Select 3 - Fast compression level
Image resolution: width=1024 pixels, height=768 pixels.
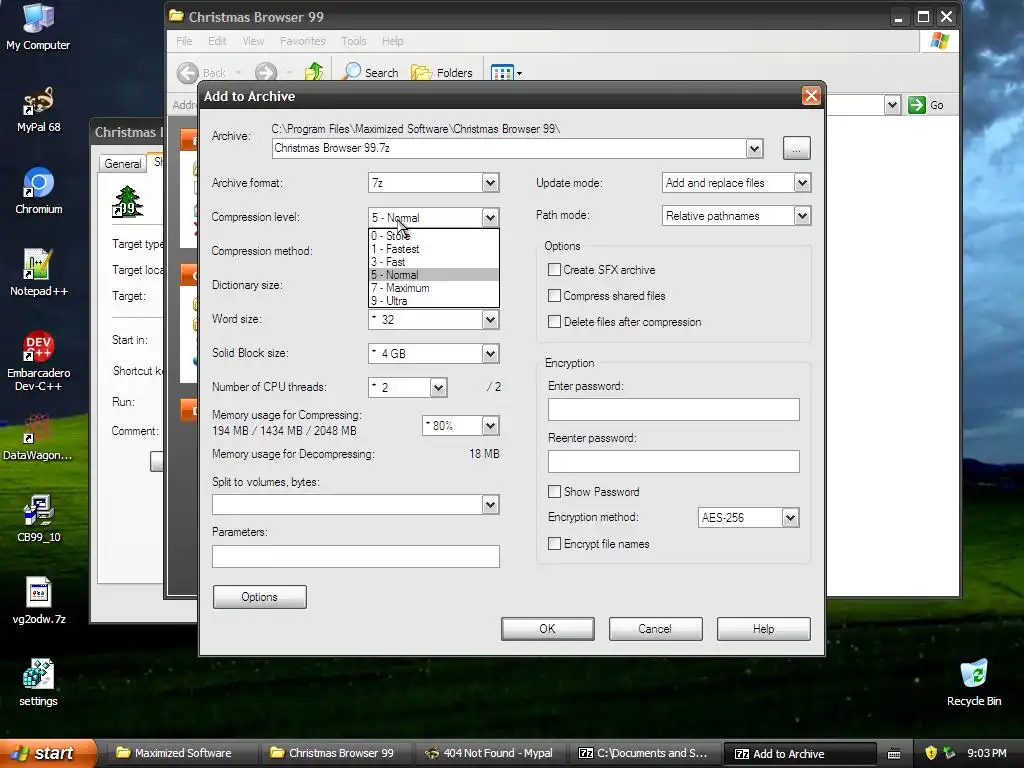(434, 262)
